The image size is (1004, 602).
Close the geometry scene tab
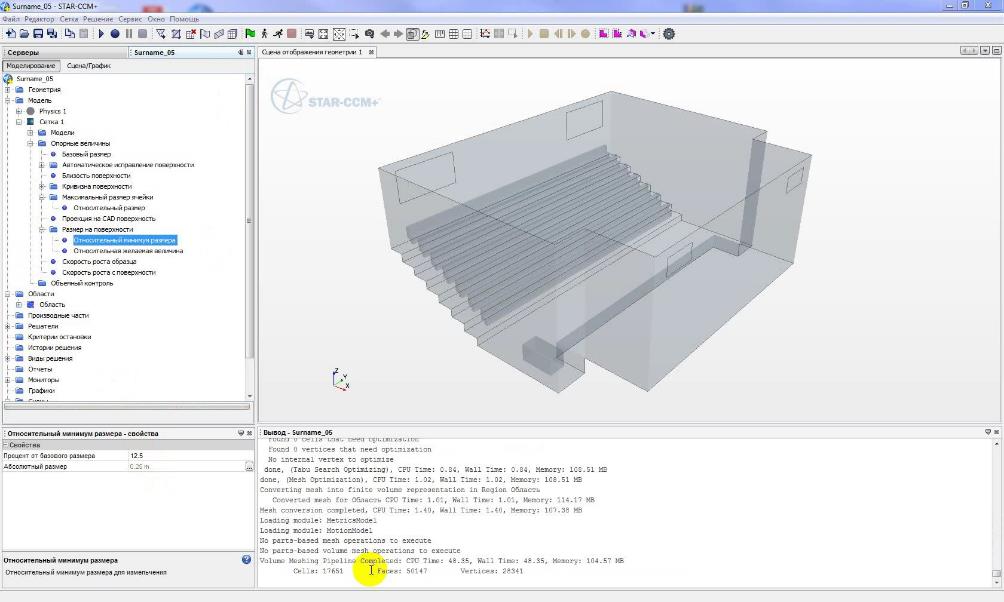[371, 52]
